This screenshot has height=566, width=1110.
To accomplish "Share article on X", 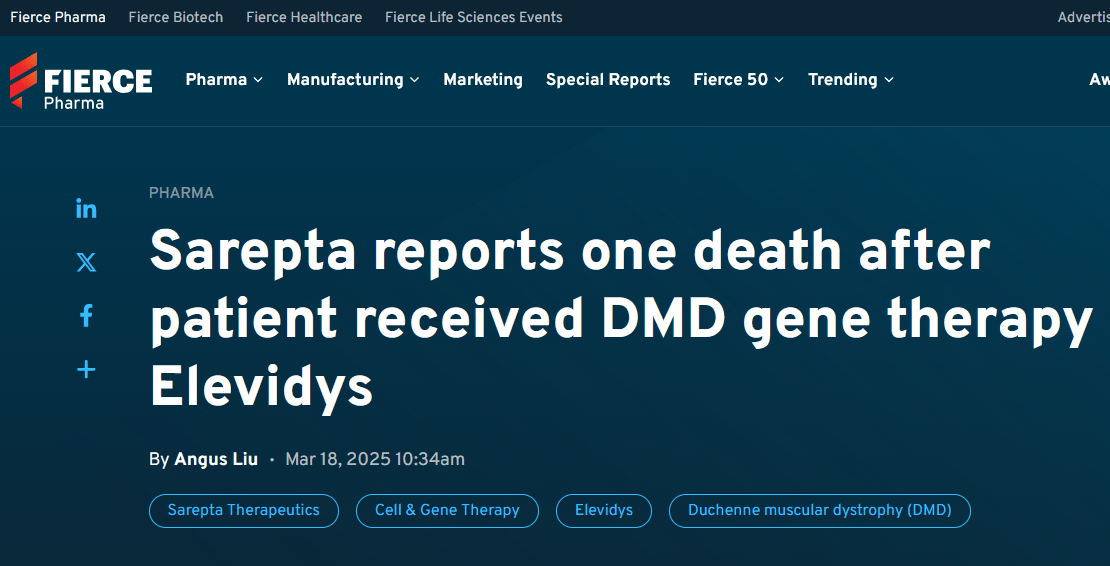I will pos(86,263).
